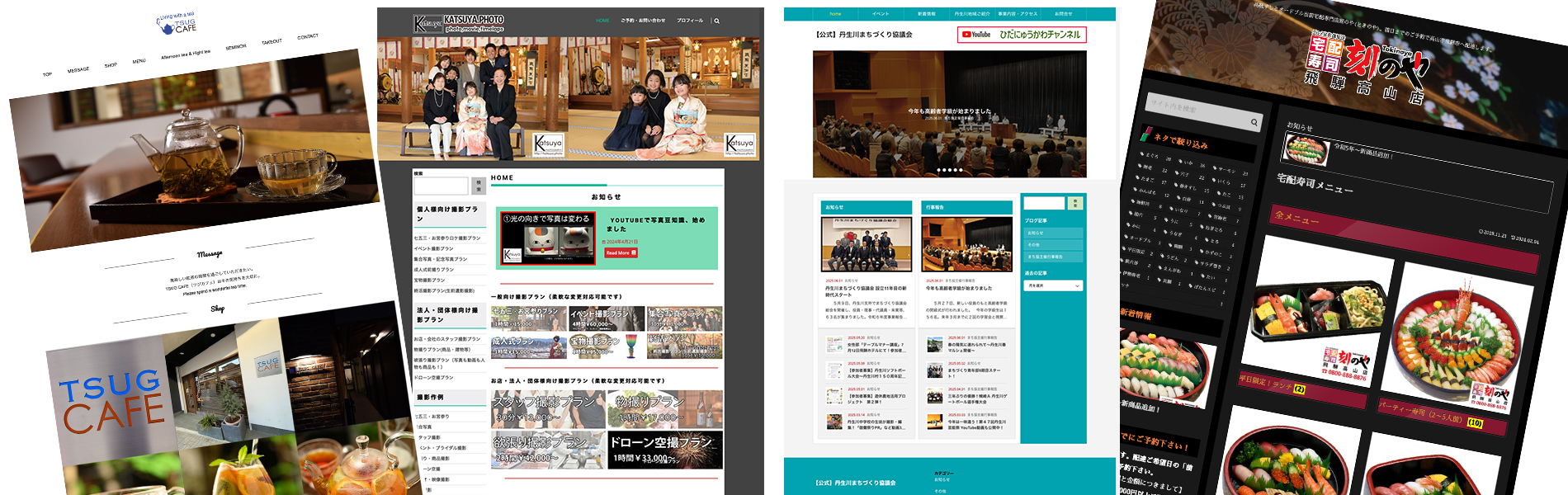Expand the 月を選択 archive dropdown
Image resolution: width=1568 pixels, height=495 pixels.
(x=1053, y=285)
